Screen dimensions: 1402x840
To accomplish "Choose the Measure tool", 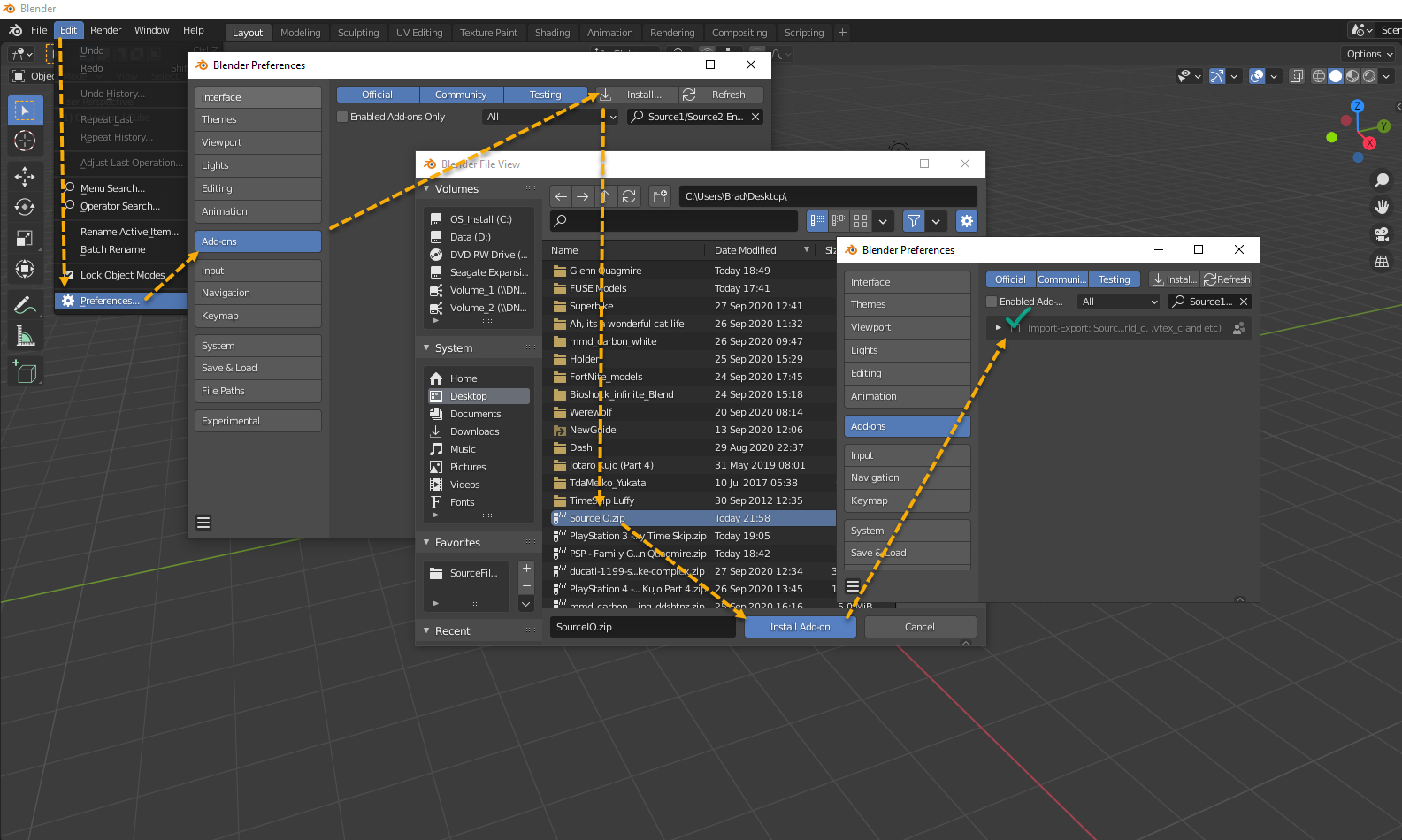I will (25, 336).
